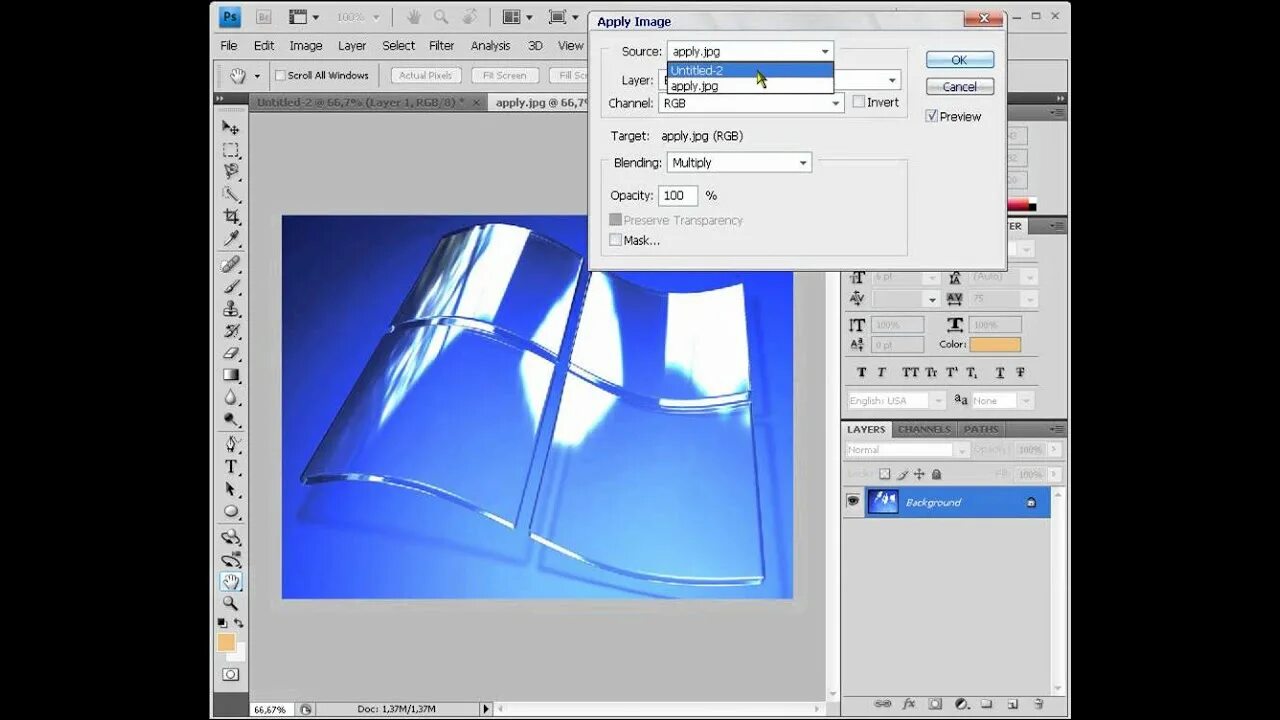This screenshot has width=1280, height=720.
Task: Open the Edit menu
Action: (264, 46)
